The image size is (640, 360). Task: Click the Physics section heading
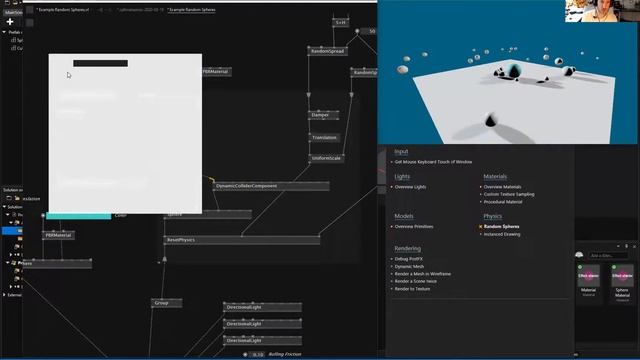click(x=493, y=216)
